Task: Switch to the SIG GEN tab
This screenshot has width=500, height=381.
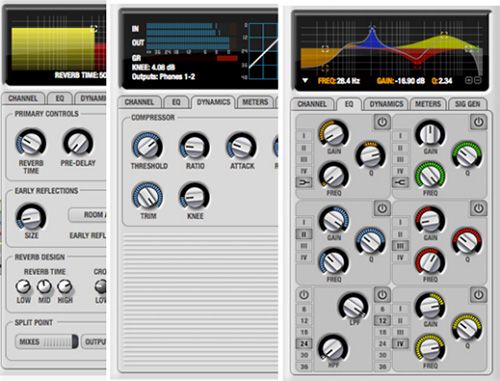Action: (467, 104)
